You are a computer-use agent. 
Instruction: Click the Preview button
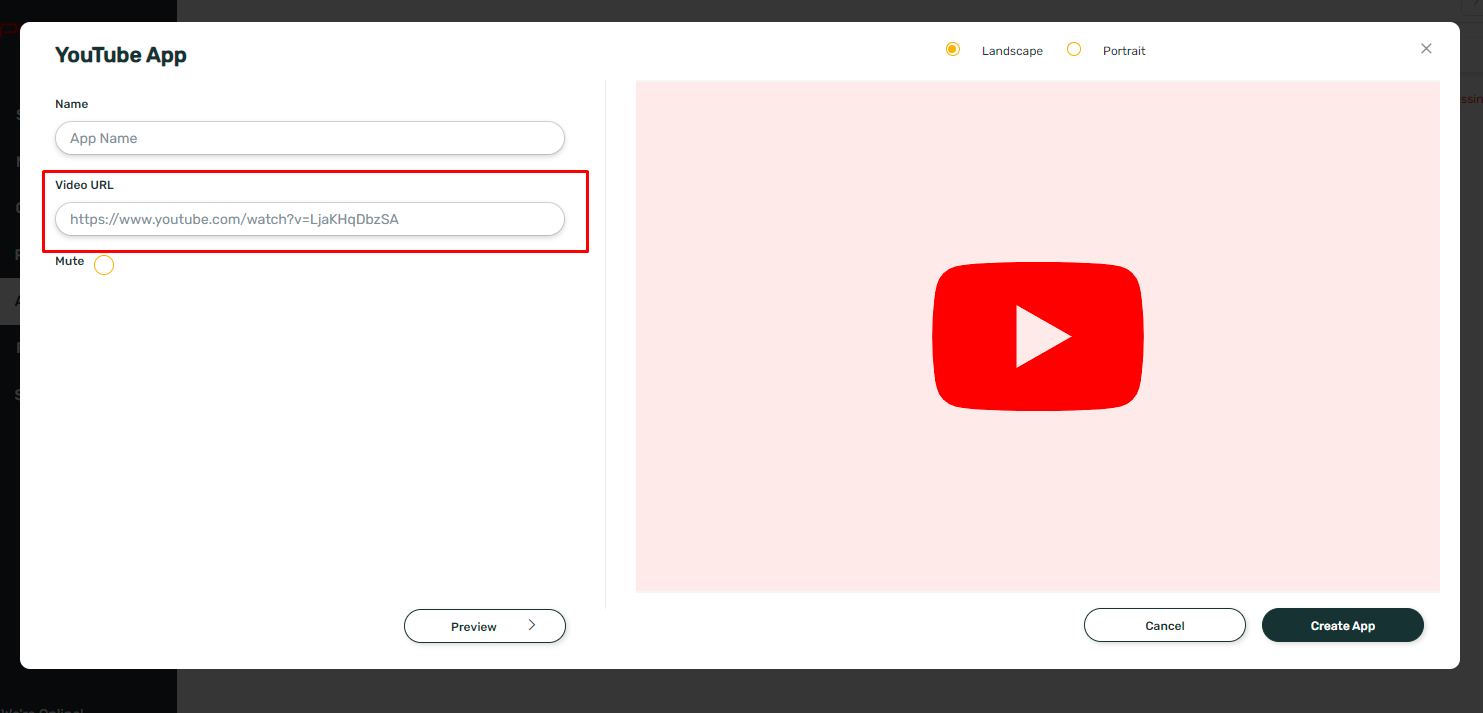click(x=485, y=626)
